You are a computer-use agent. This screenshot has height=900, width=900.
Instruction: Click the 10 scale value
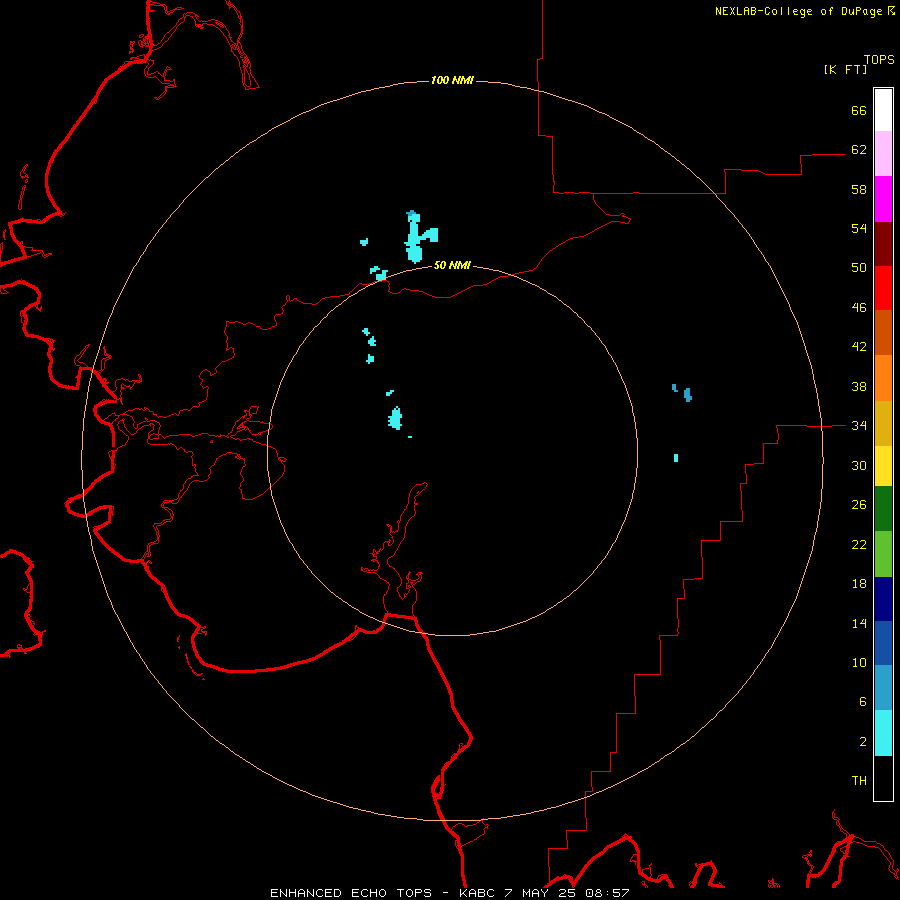pos(859,662)
